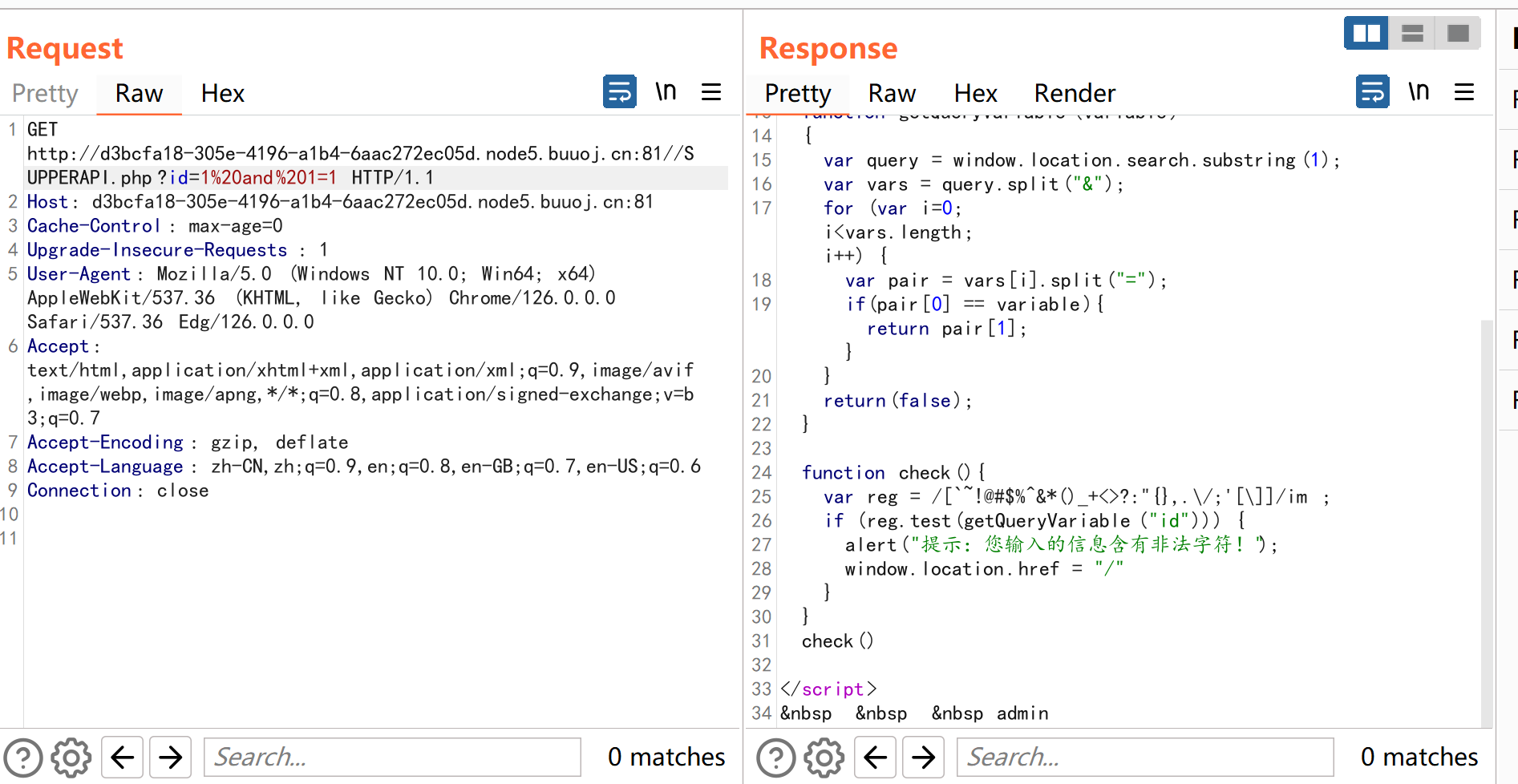Toggle word wrap icon in Request panel
Screen dimensions: 1518x784
619,92
